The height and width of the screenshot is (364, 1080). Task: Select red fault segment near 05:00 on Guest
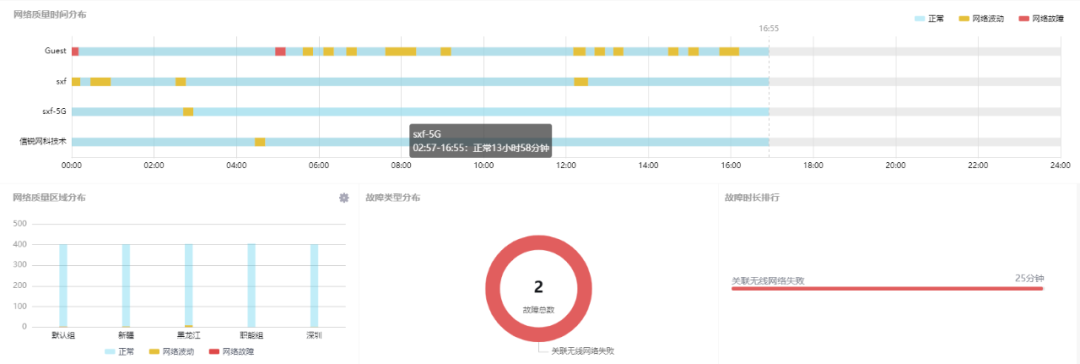coord(280,52)
